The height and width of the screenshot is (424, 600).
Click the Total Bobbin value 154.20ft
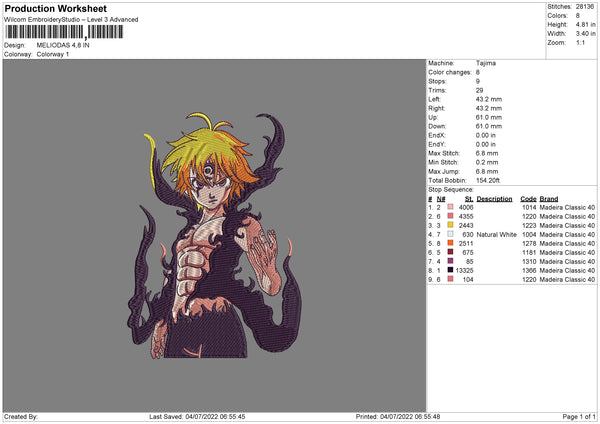point(488,181)
